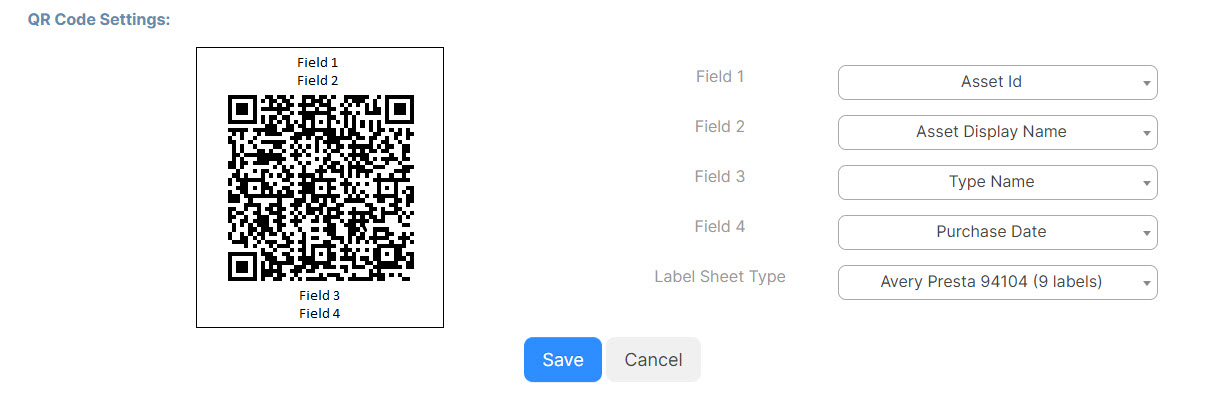1223x394 pixels.
Task: Open the Field 3 Type Name dropdown
Action: (x=997, y=182)
